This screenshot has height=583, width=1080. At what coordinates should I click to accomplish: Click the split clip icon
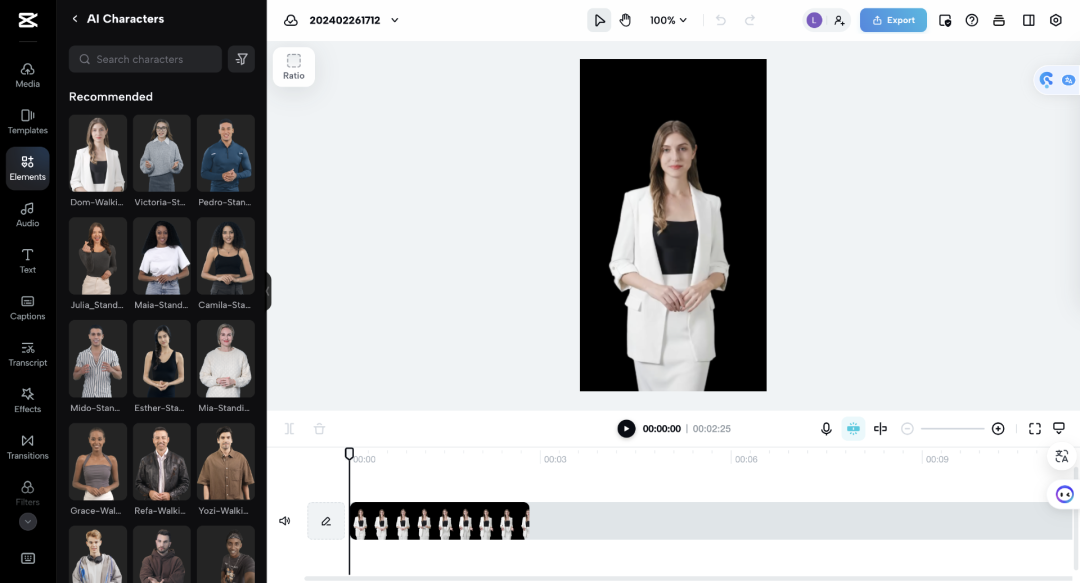(x=880, y=429)
